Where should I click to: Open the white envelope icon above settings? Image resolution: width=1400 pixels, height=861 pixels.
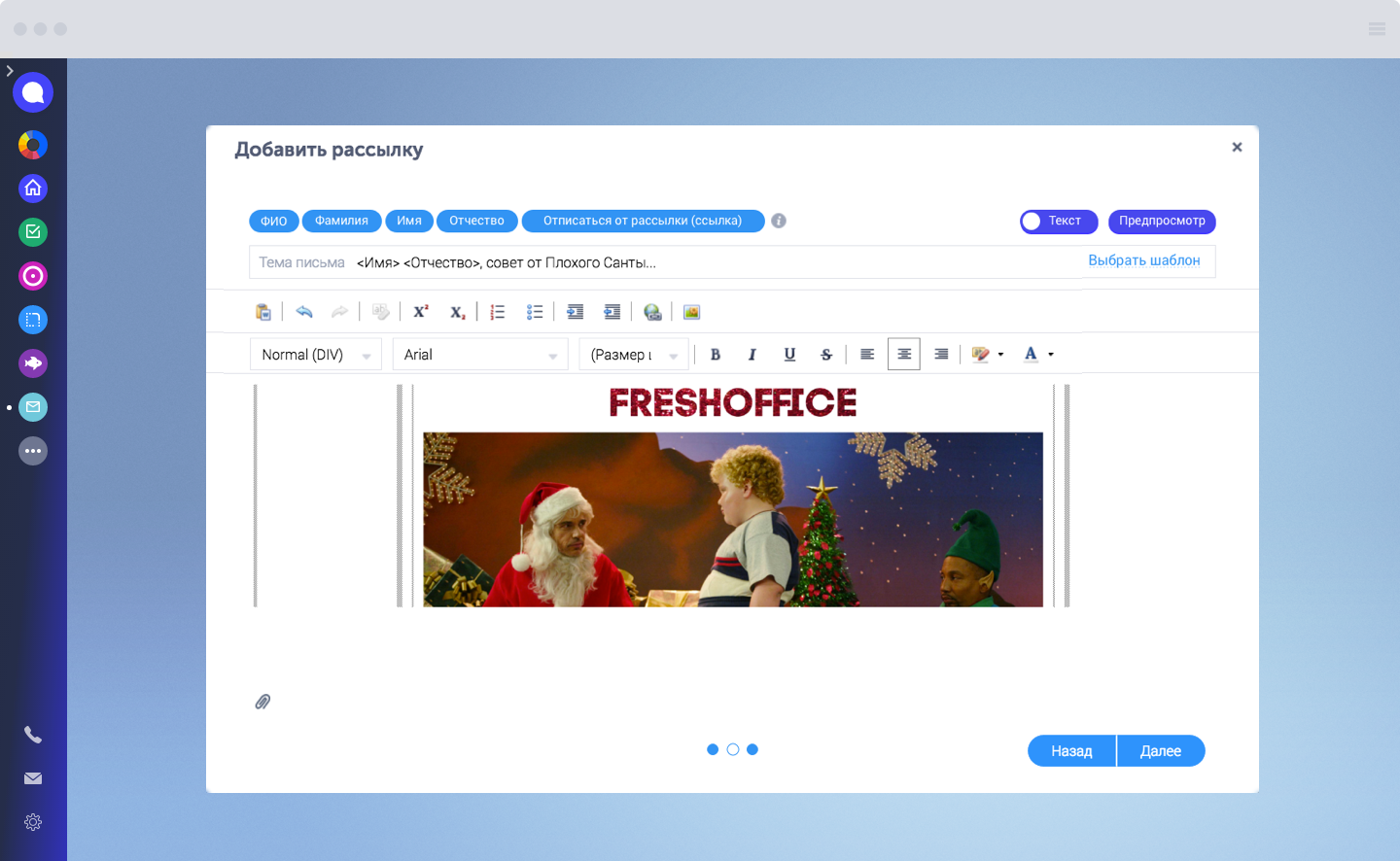33,778
